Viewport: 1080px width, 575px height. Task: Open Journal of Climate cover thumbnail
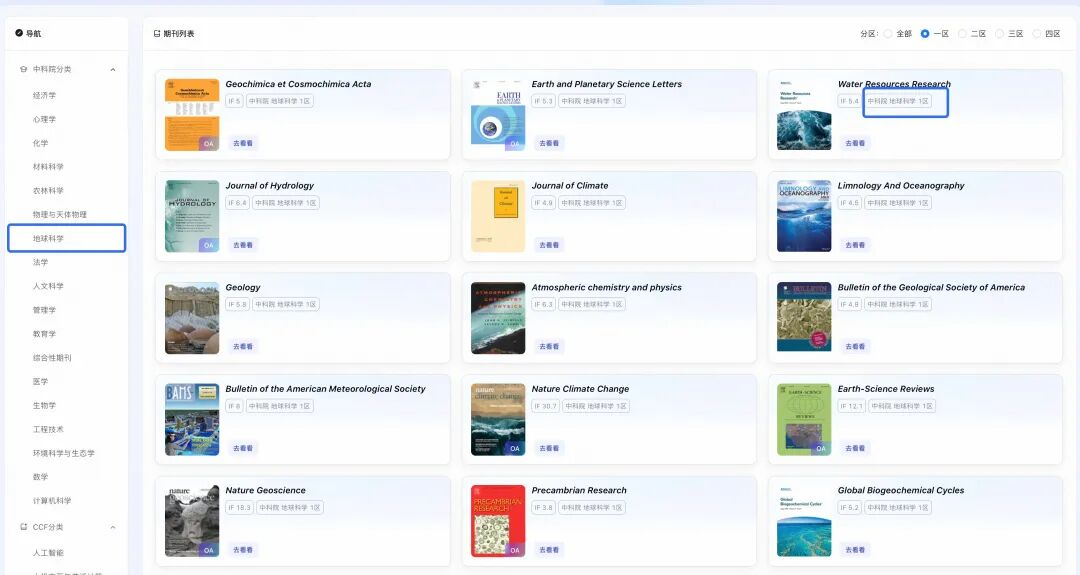[498, 216]
